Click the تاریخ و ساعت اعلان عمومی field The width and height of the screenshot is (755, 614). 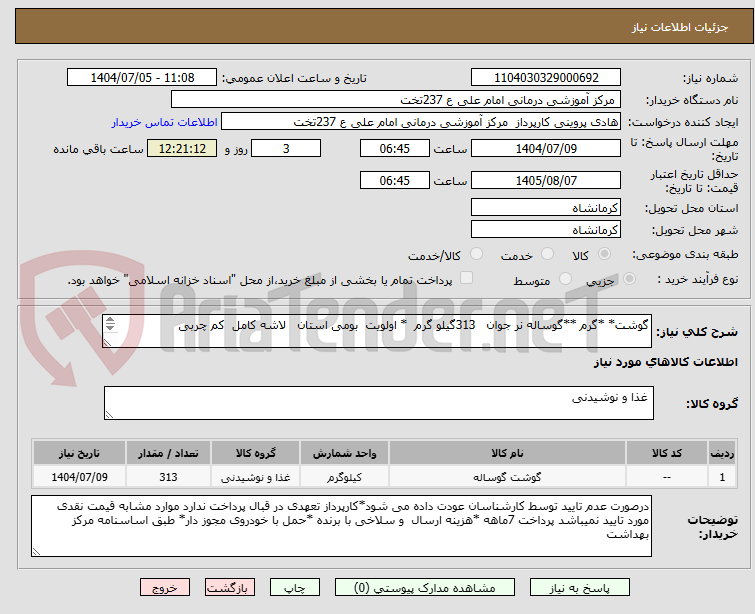(142, 78)
